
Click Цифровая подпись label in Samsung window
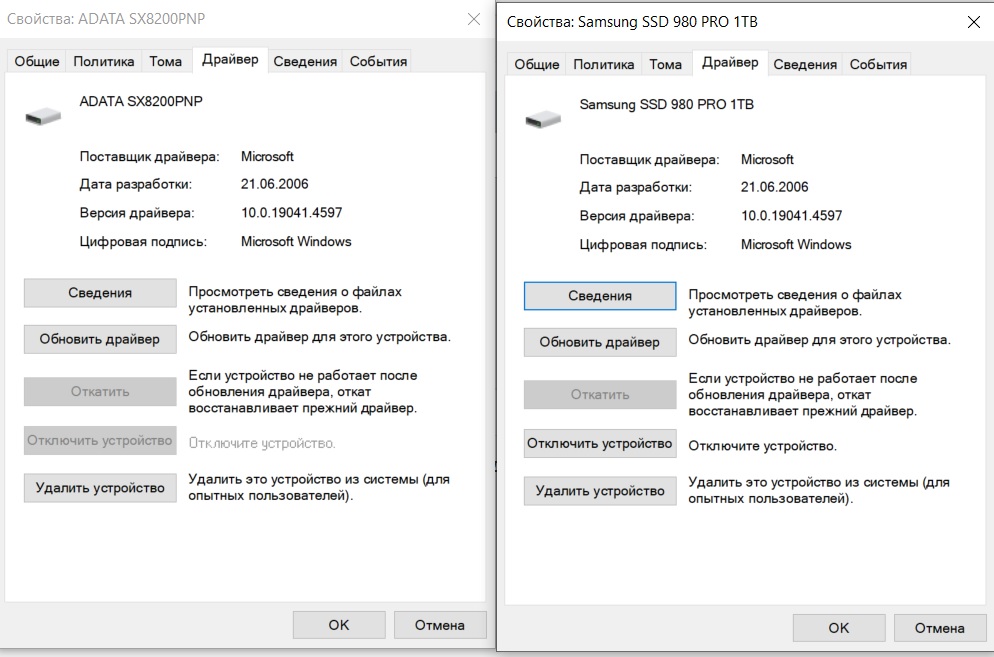(643, 245)
